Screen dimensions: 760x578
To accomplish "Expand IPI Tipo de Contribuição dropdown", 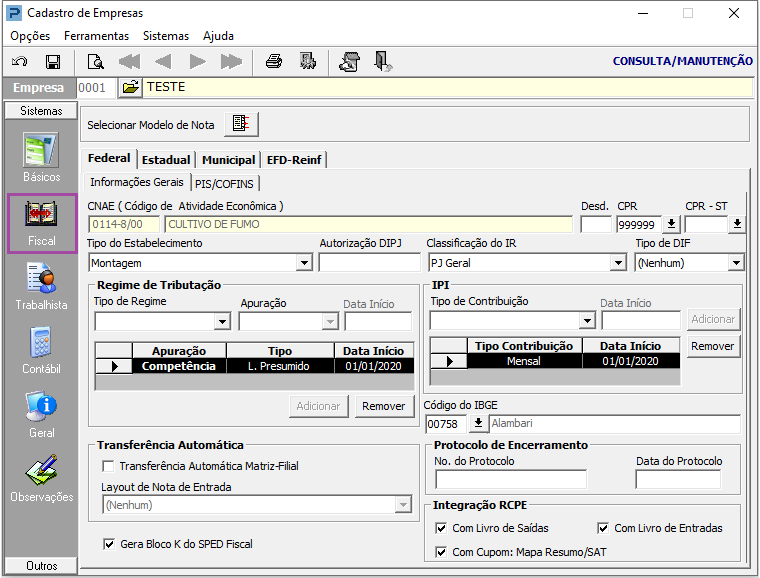I will (587, 320).
